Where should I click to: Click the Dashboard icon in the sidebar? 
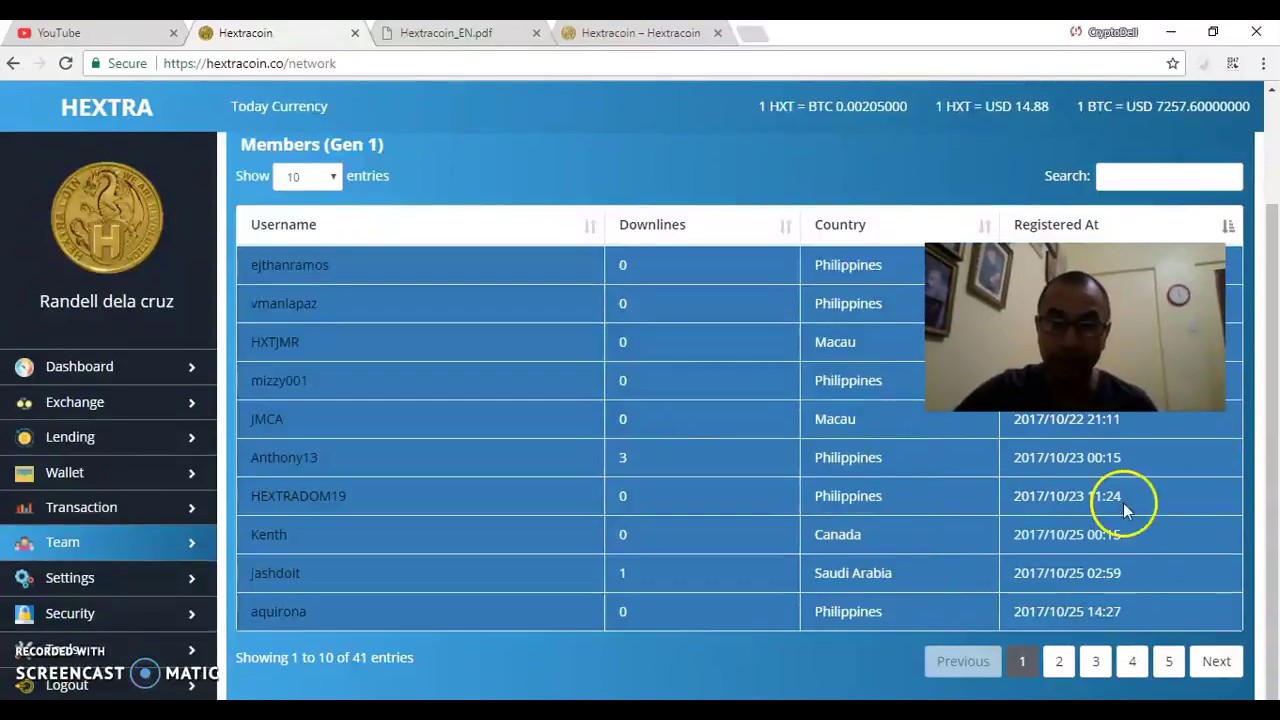[x=24, y=367]
